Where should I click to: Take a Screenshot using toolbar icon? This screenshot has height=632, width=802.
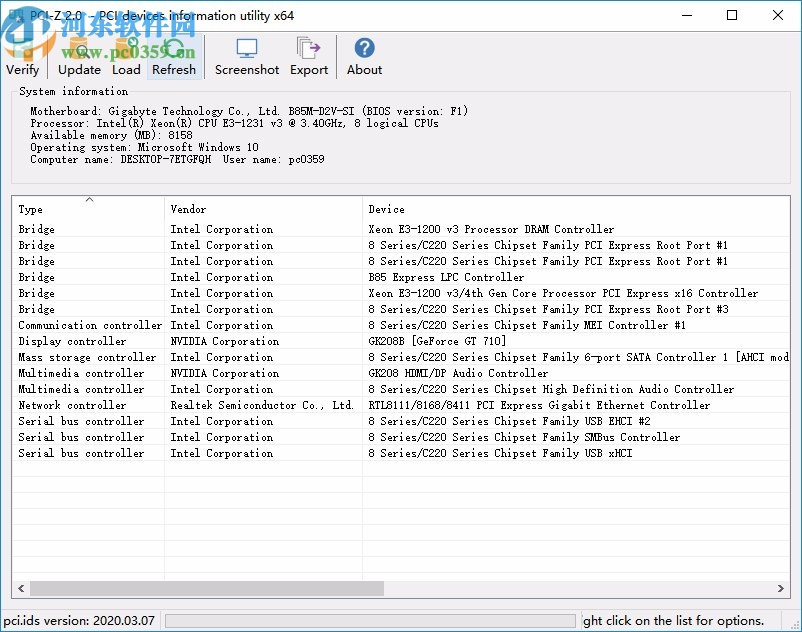[247, 57]
